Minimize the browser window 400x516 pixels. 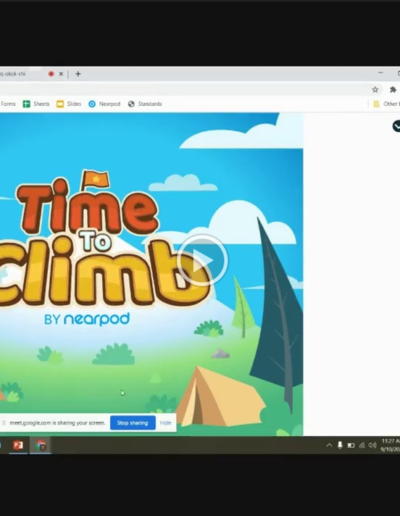380,73
